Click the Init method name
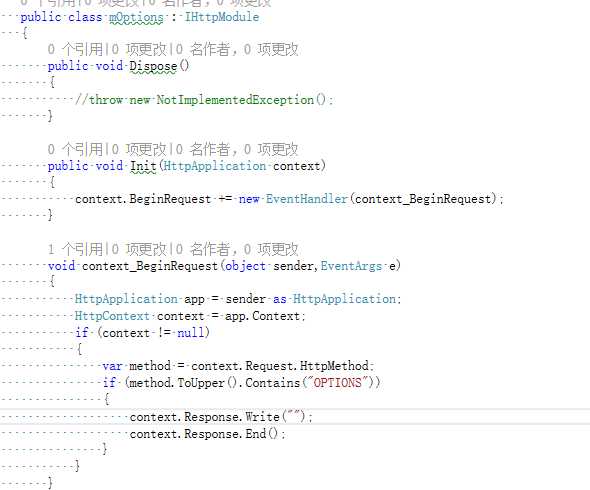Viewport: 590px width, 490px height. [143, 166]
